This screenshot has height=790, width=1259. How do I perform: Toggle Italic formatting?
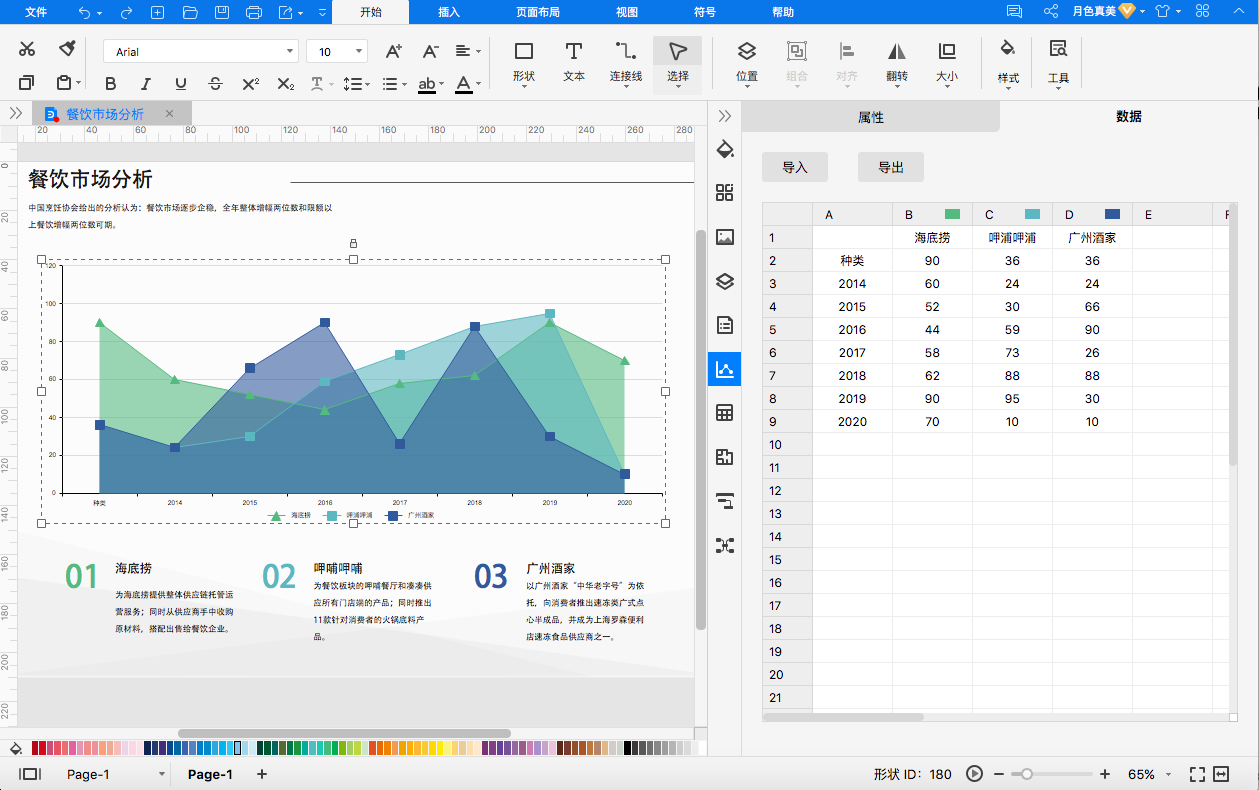pyautogui.click(x=146, y=84)
